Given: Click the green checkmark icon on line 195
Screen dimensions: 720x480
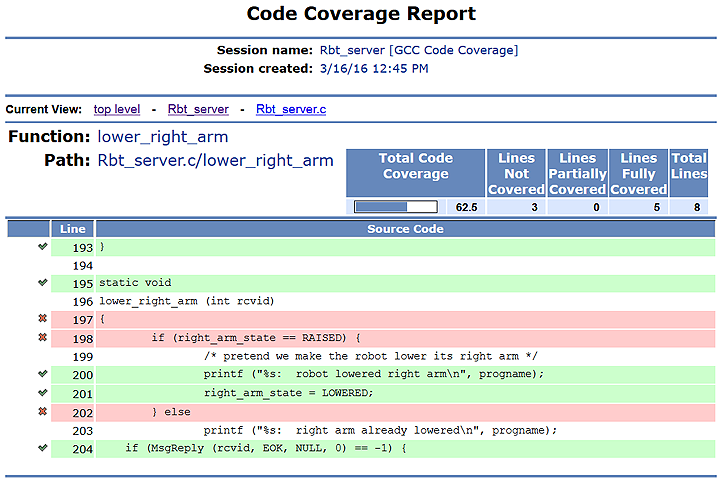Looking at the screenshot, I should (x=42, y=283).
